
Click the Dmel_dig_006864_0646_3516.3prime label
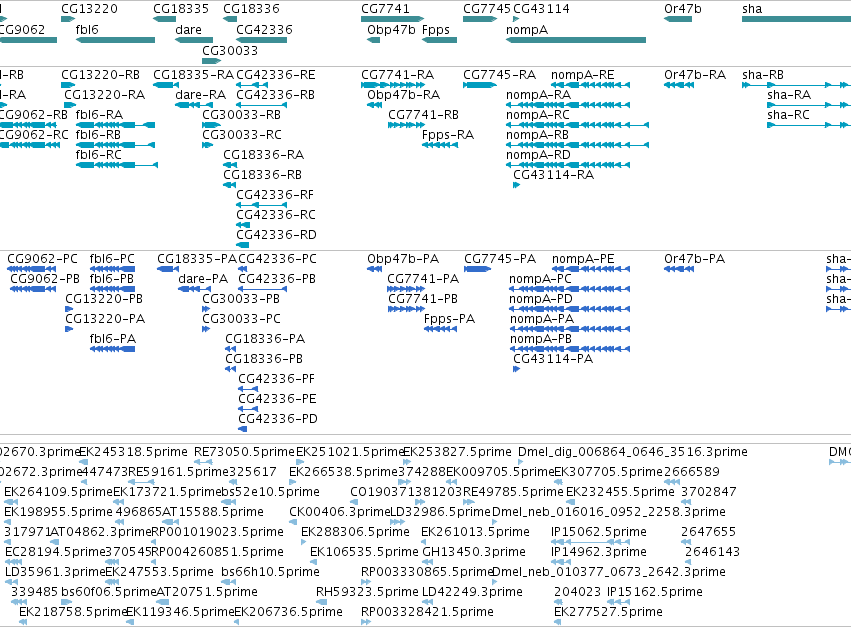pos(633,452)
